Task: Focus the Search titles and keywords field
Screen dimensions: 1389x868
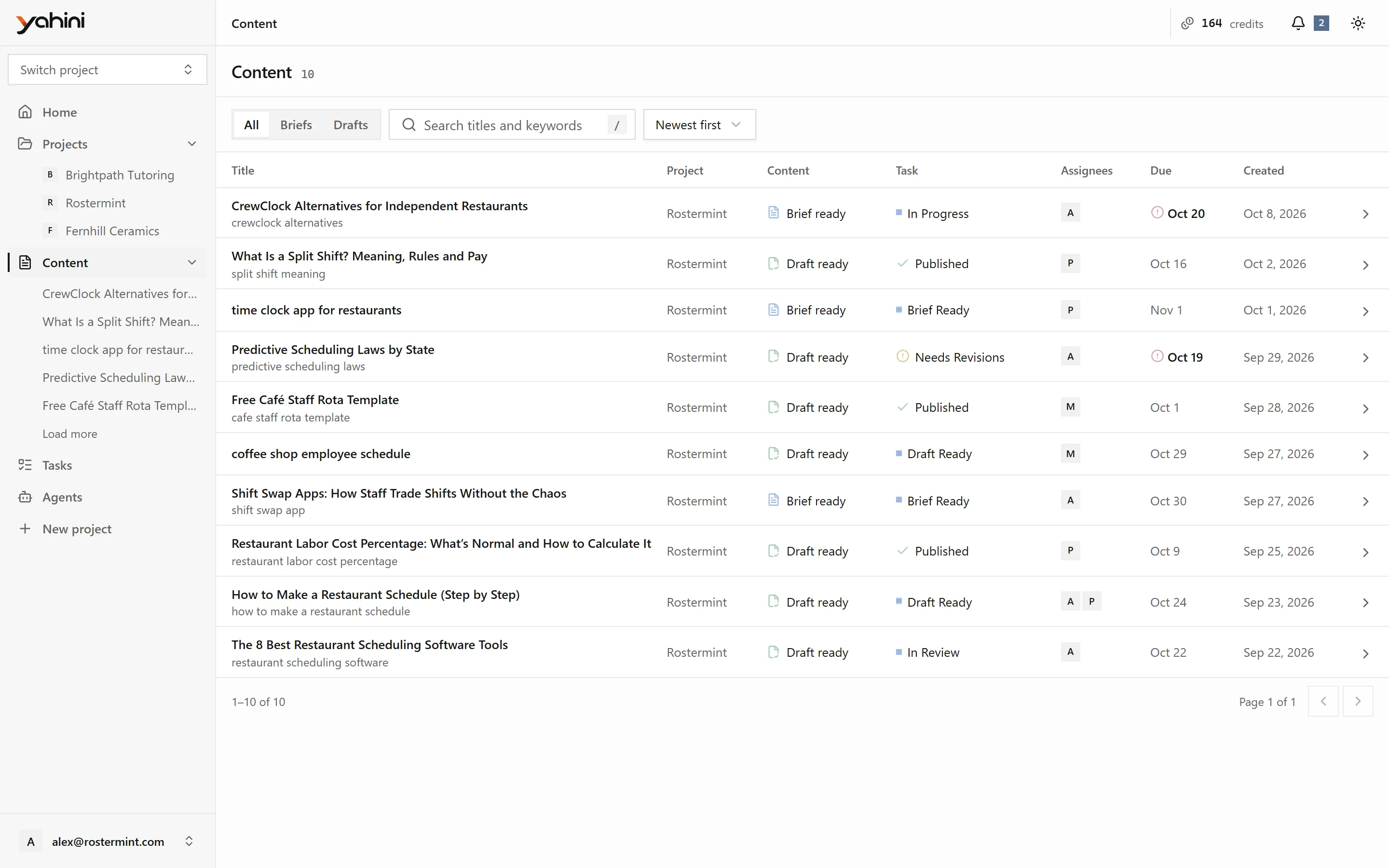Action: click(512, 124)
